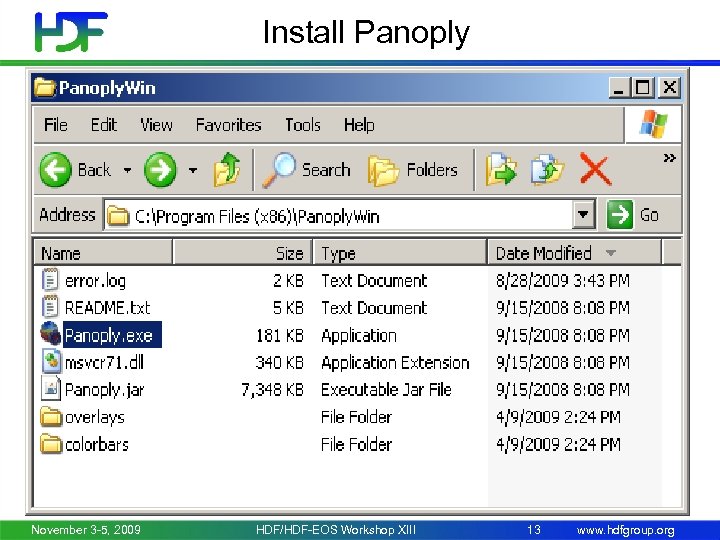Click the Application Extension type text
The width and height of the screenshot is (720, 540).
tap(395, 363)
